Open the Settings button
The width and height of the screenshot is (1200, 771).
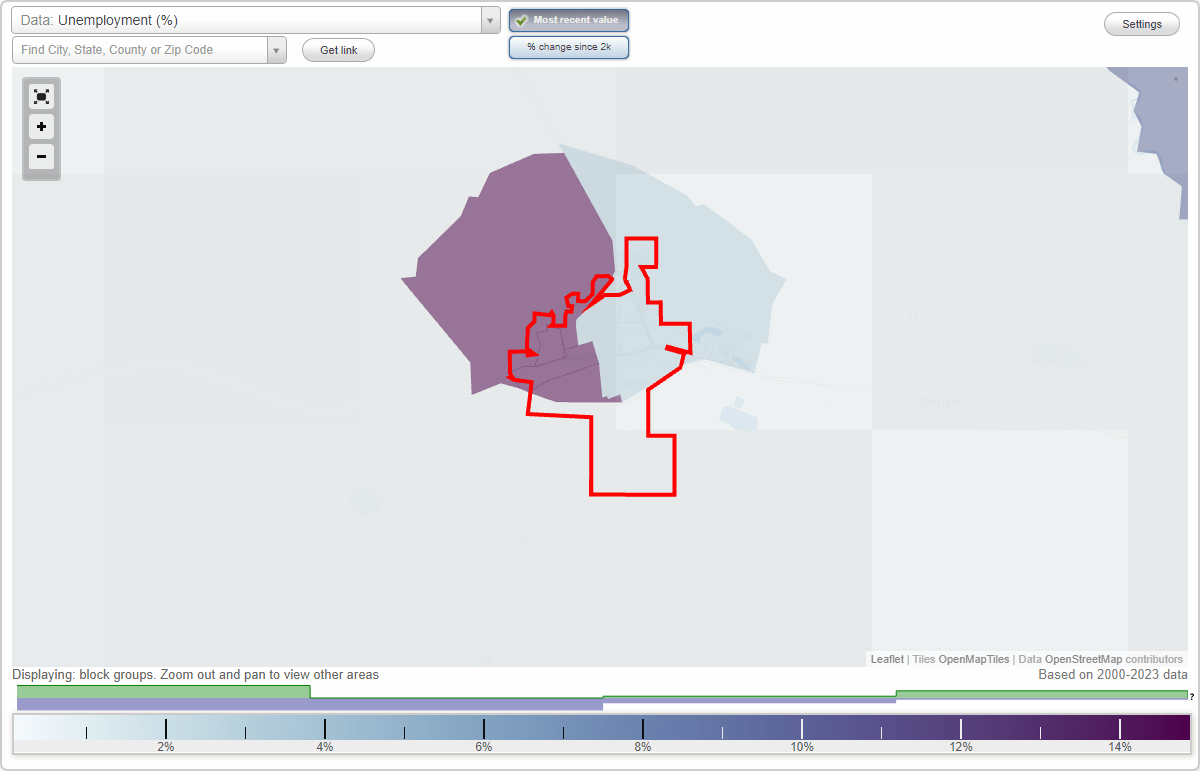(x=1142, y=25)
